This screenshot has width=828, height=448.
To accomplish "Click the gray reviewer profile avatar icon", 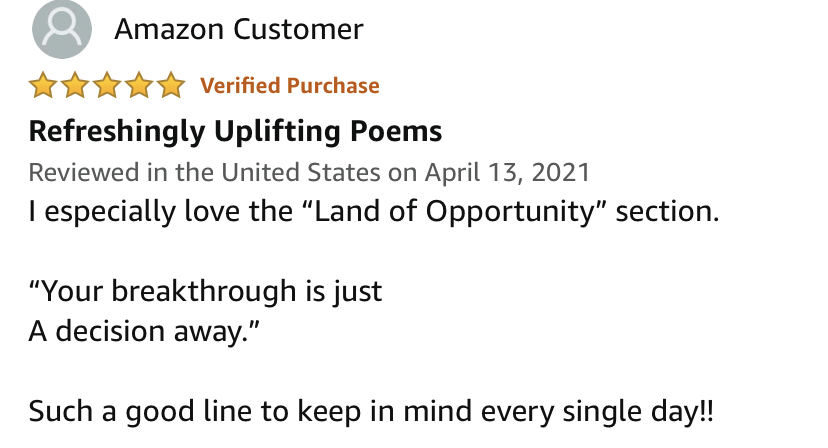I will (62, 29).
